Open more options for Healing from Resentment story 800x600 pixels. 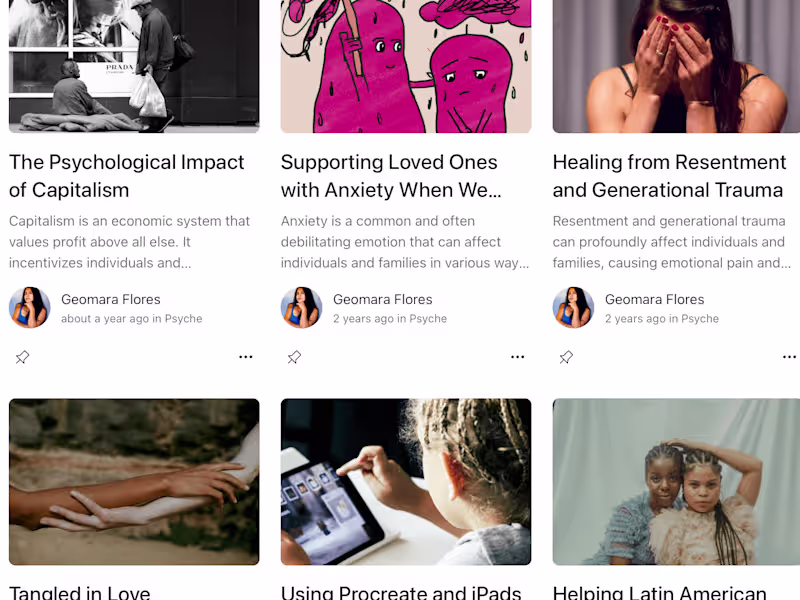coord(789,357)
